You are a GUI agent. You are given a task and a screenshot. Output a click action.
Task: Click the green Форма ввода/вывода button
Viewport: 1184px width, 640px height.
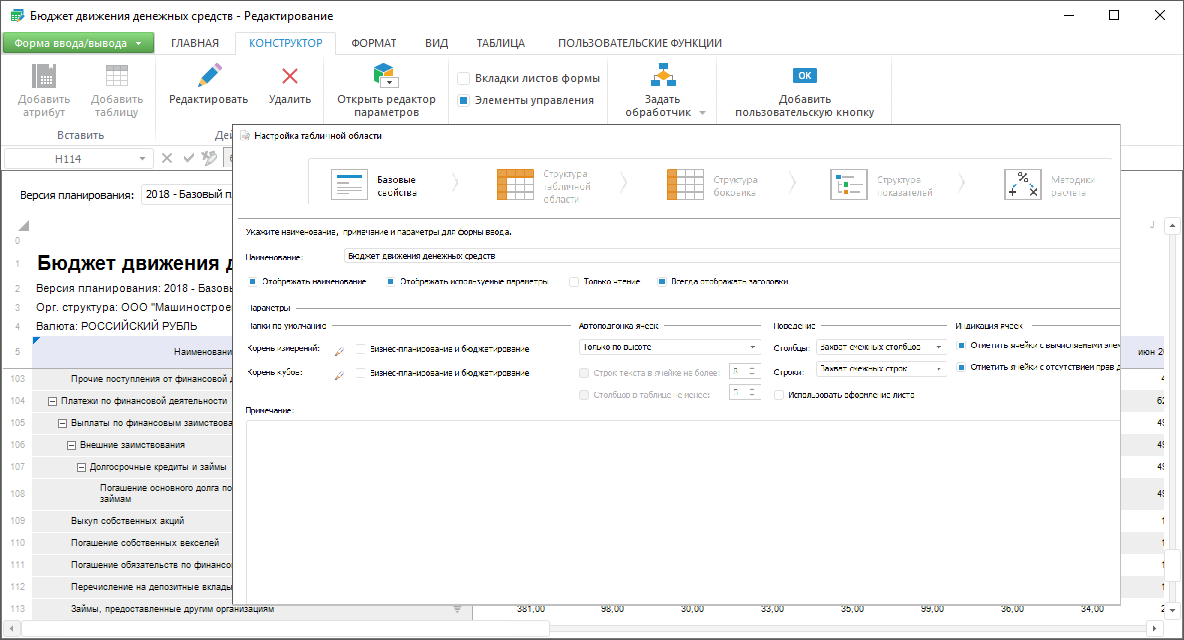[78, 43]
